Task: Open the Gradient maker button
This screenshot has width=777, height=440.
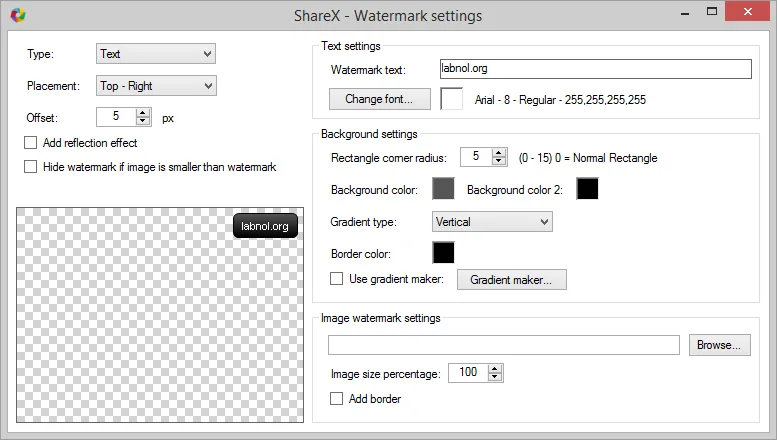Action: point(511,279)
